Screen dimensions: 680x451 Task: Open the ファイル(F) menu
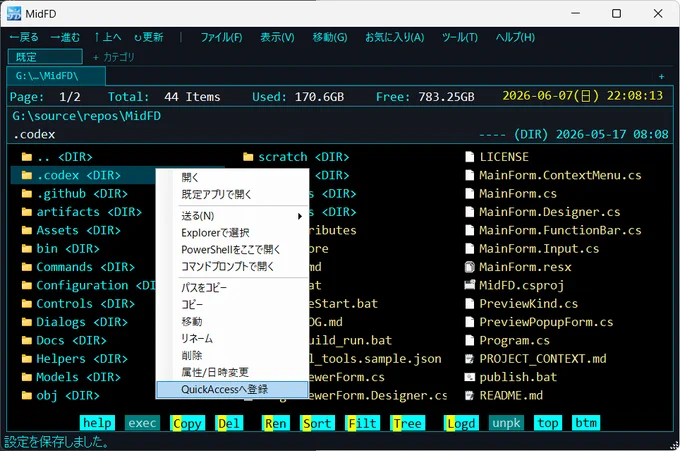pos(221,37)
